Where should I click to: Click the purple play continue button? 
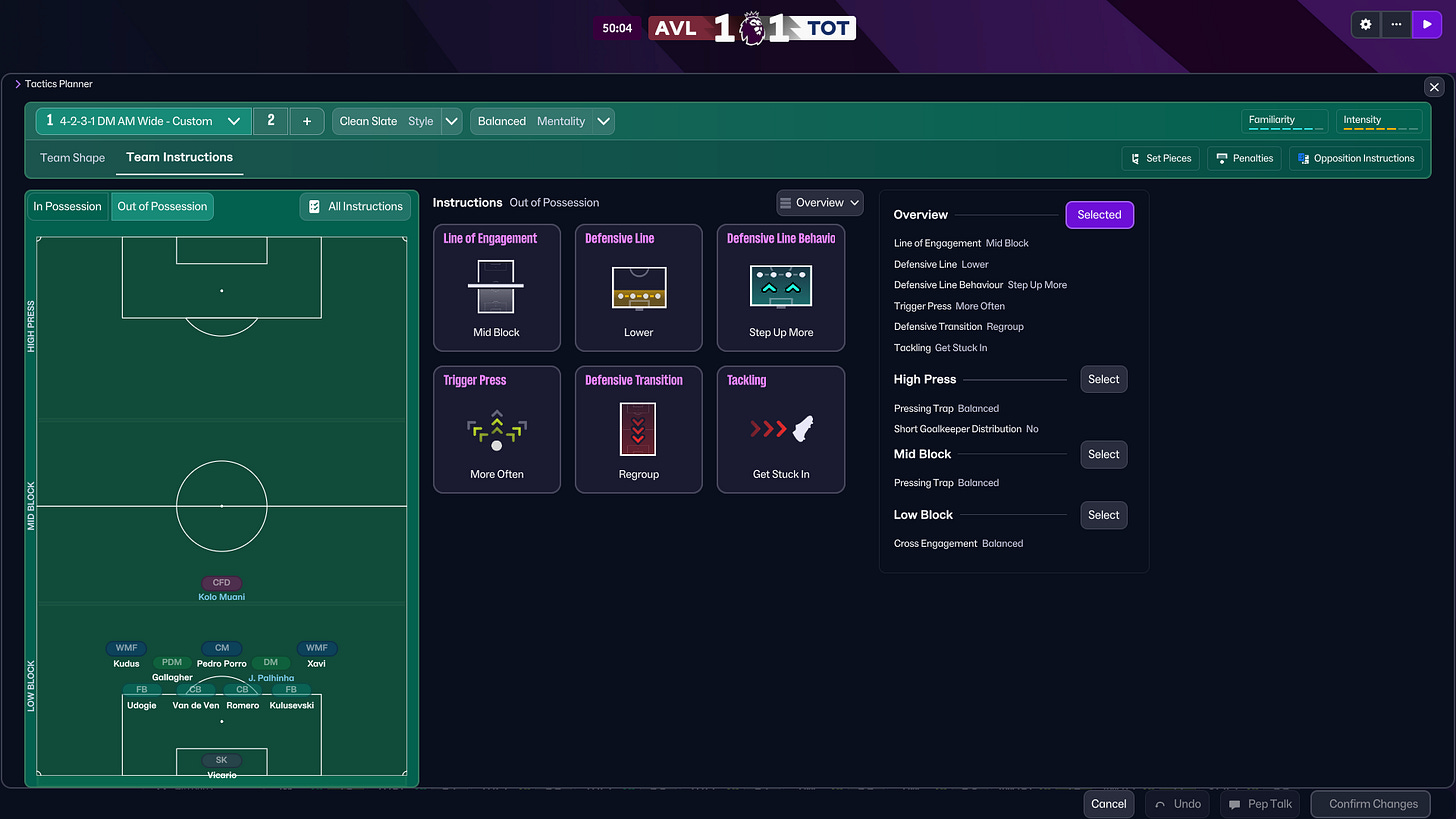(1426, 25)
